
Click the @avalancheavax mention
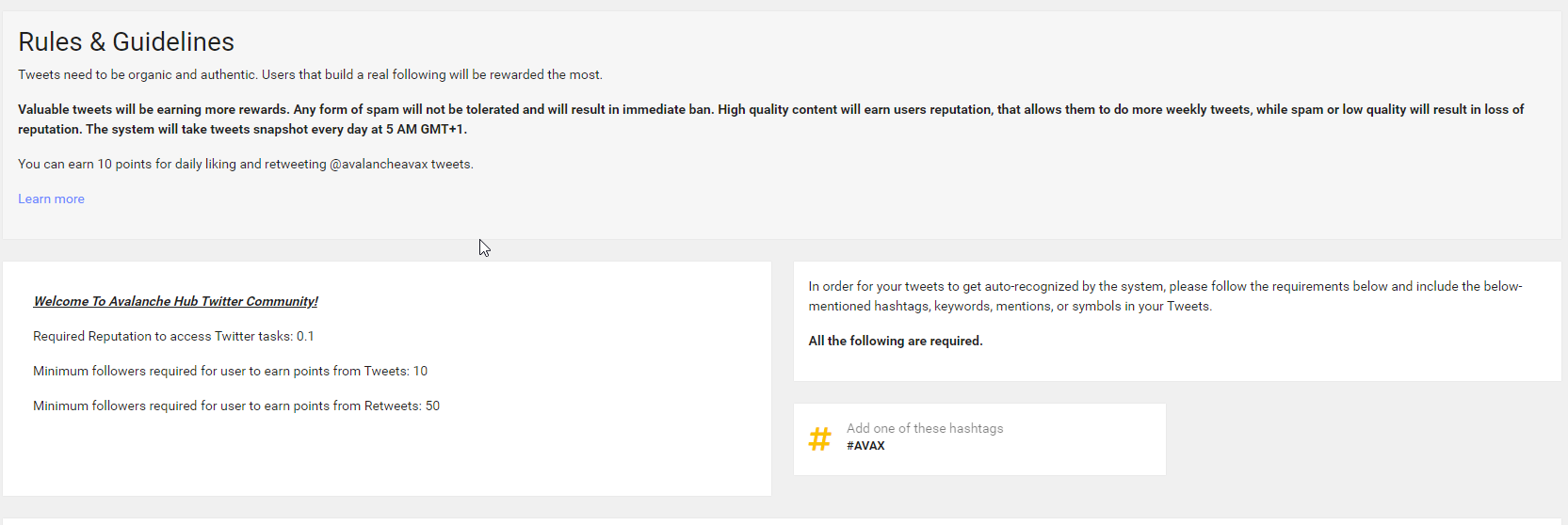(378, 164)
